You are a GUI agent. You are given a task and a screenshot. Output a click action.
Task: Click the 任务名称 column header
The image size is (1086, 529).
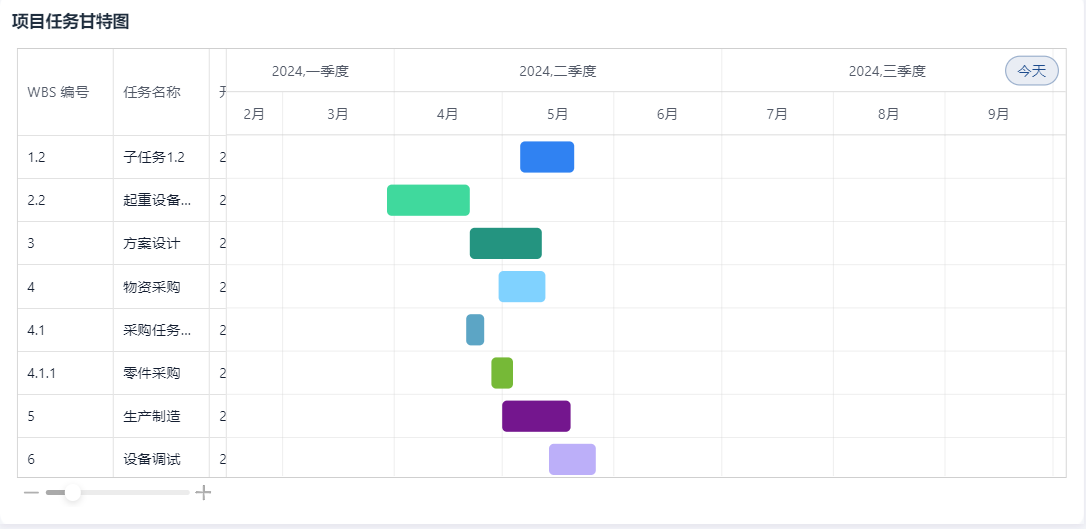(152, 92)
